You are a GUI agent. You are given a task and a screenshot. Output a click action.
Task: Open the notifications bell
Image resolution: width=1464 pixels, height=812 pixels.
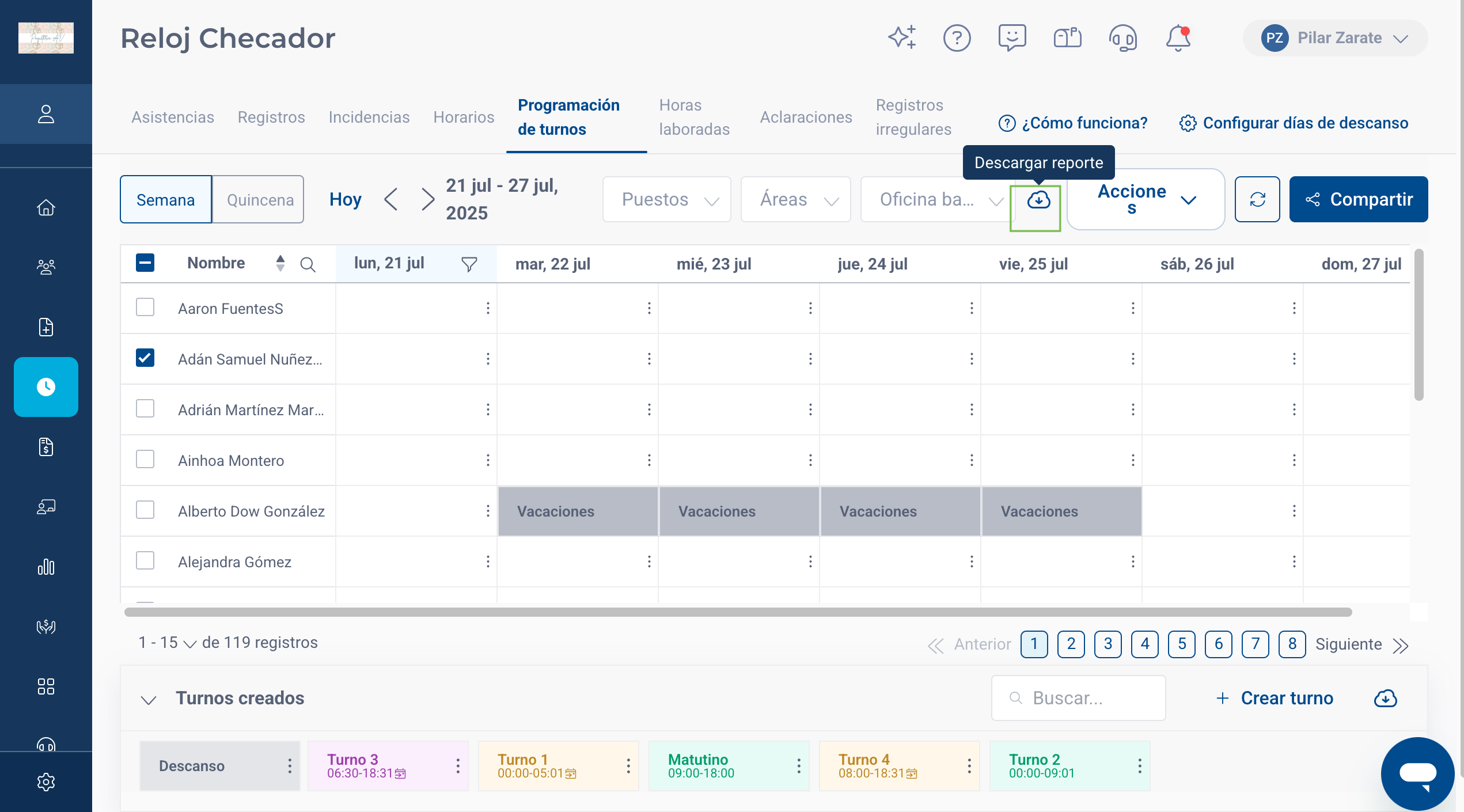pyautogui.click(x=1178, y=38)
